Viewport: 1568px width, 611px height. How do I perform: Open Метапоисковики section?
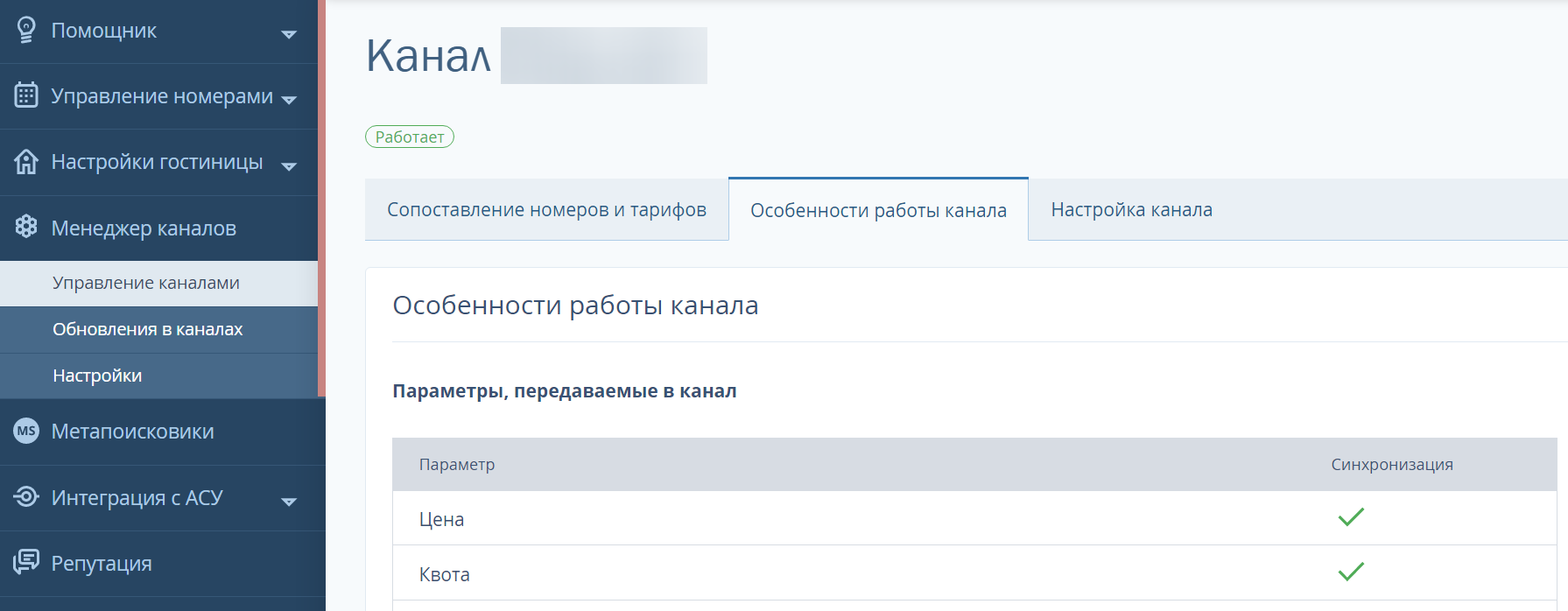click(162, 432)
